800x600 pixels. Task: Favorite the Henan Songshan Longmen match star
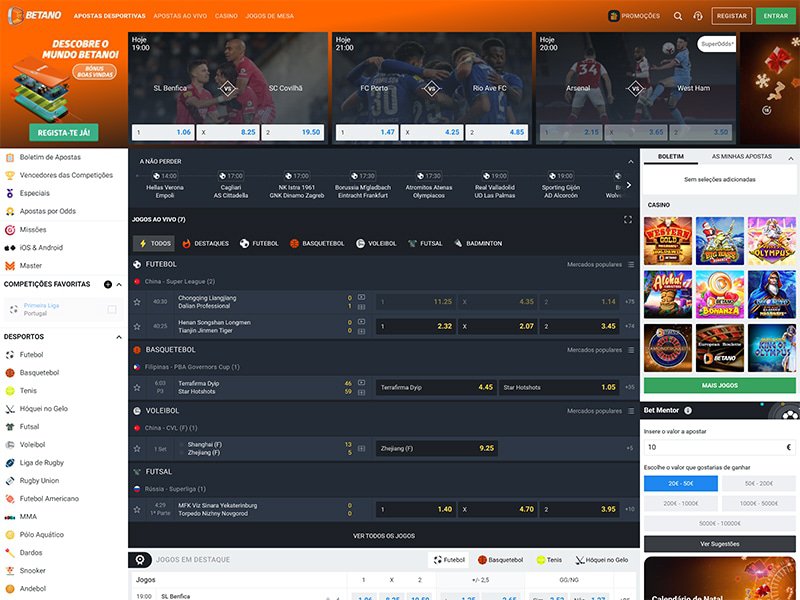[137, 327]
